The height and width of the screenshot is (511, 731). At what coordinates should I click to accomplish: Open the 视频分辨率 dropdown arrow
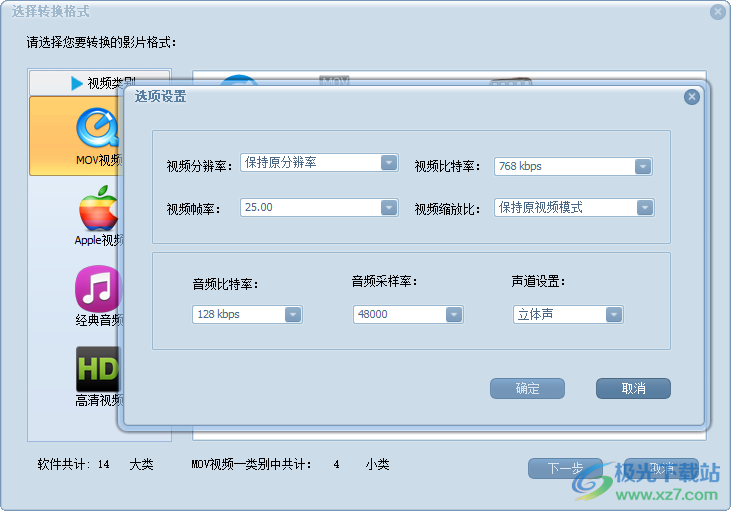[x=389, y=163]
